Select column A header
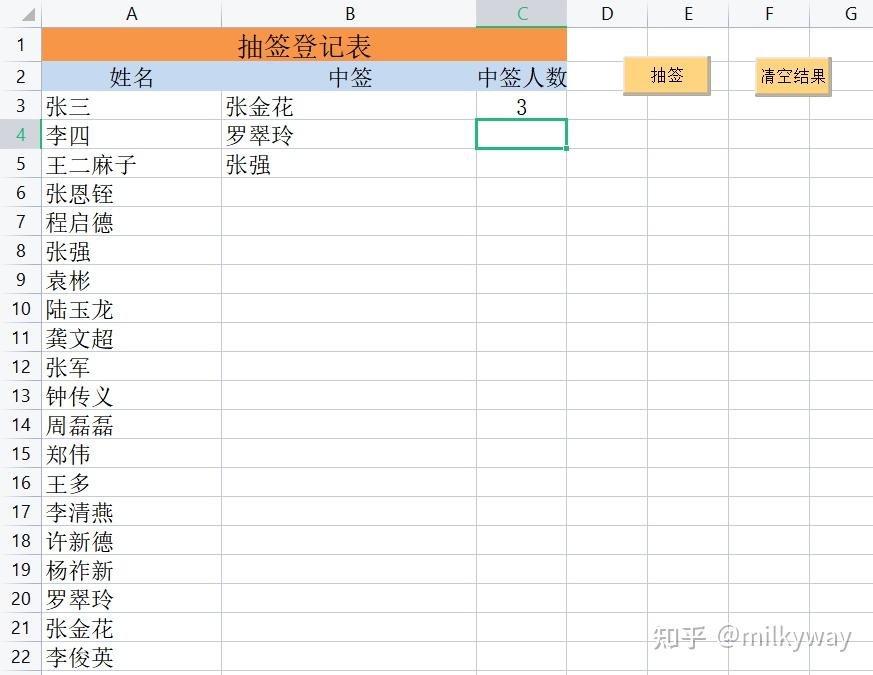This screenshot has width=873, height=675. (131, 13)
